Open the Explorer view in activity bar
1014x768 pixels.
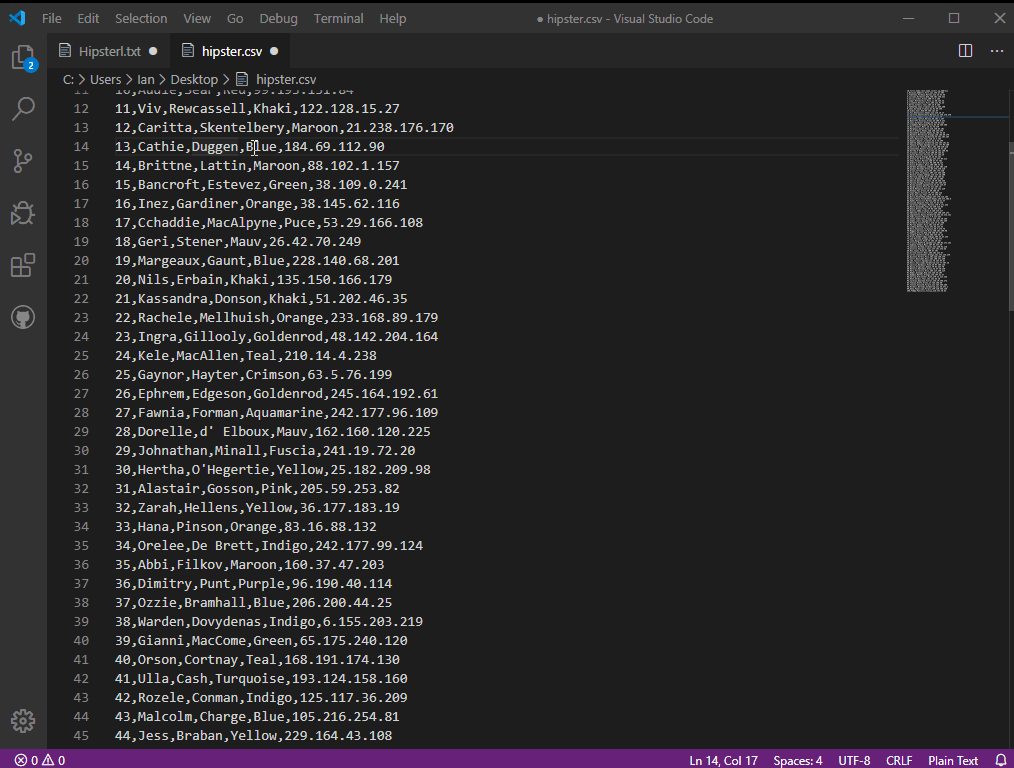[x=23, y=57]
